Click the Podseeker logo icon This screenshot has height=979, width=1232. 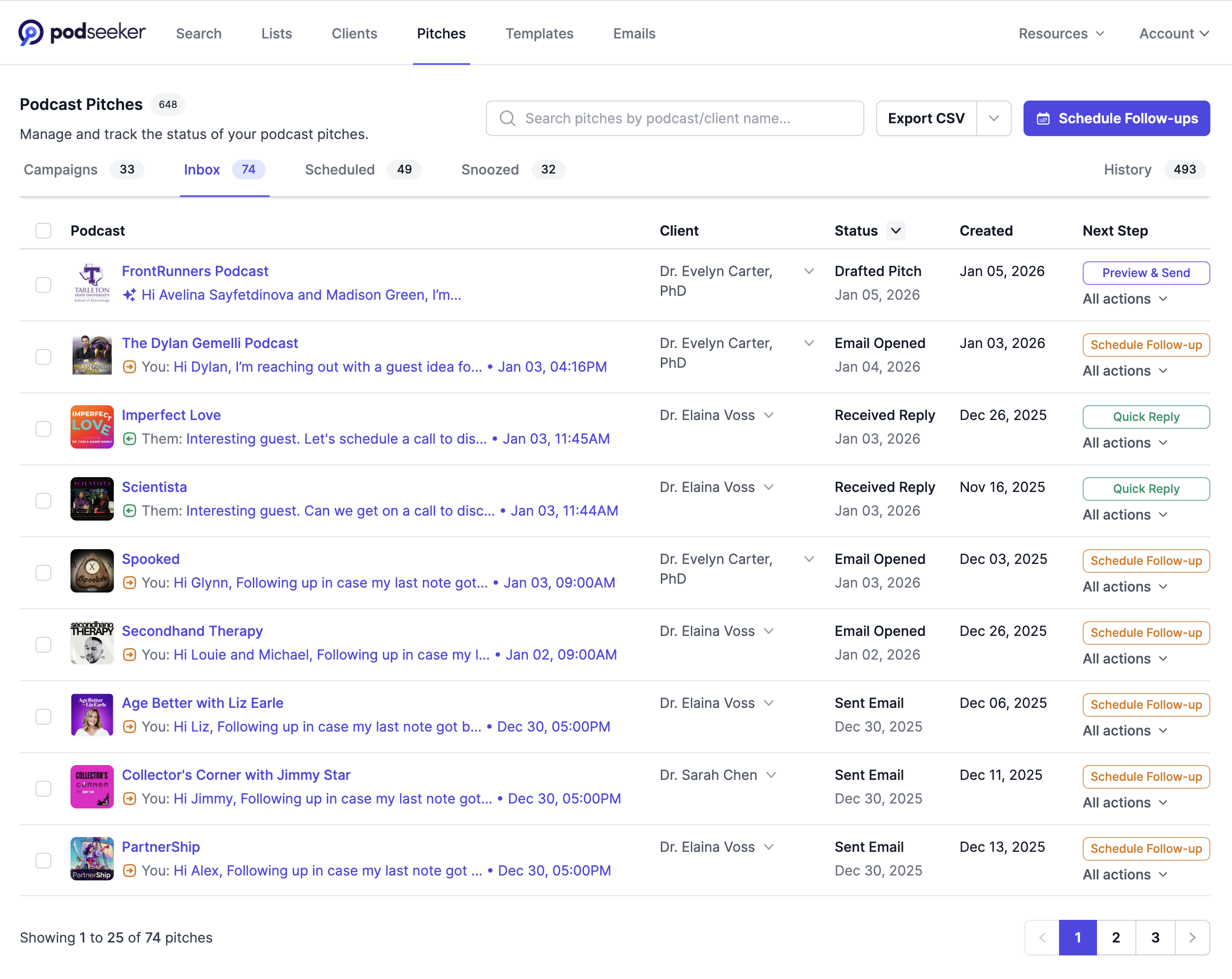click(x=31, y=33)
